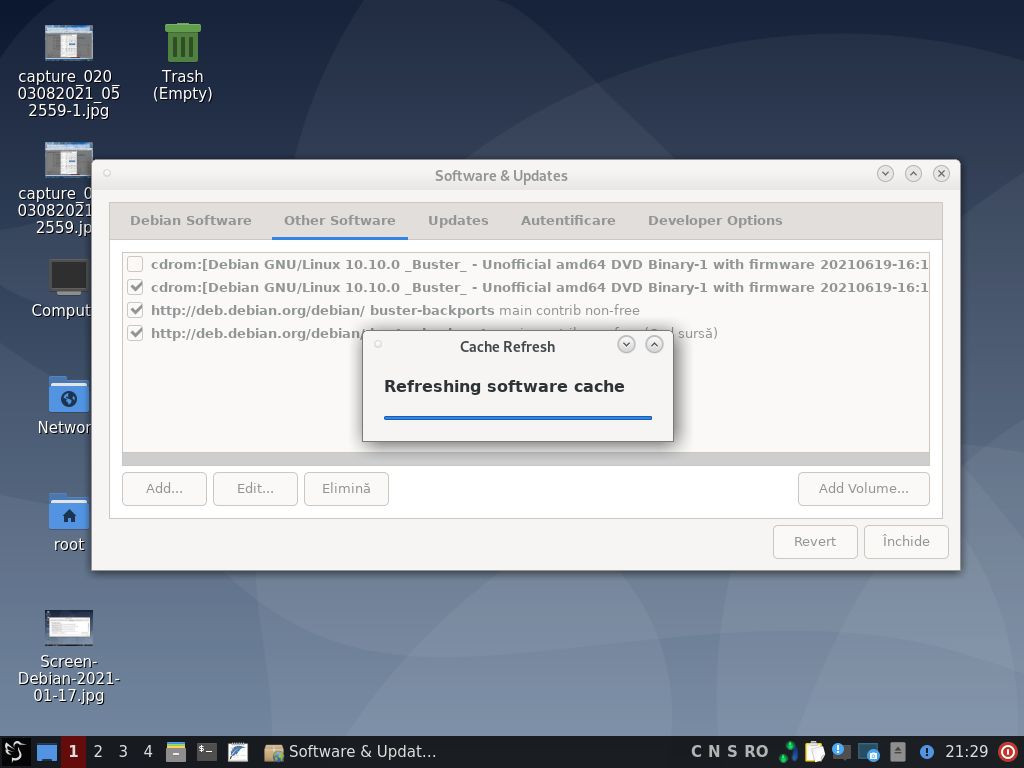This screenshot has height=768, width=1024.
Task: Click the removable media eject icon
Action: (898, 752)
